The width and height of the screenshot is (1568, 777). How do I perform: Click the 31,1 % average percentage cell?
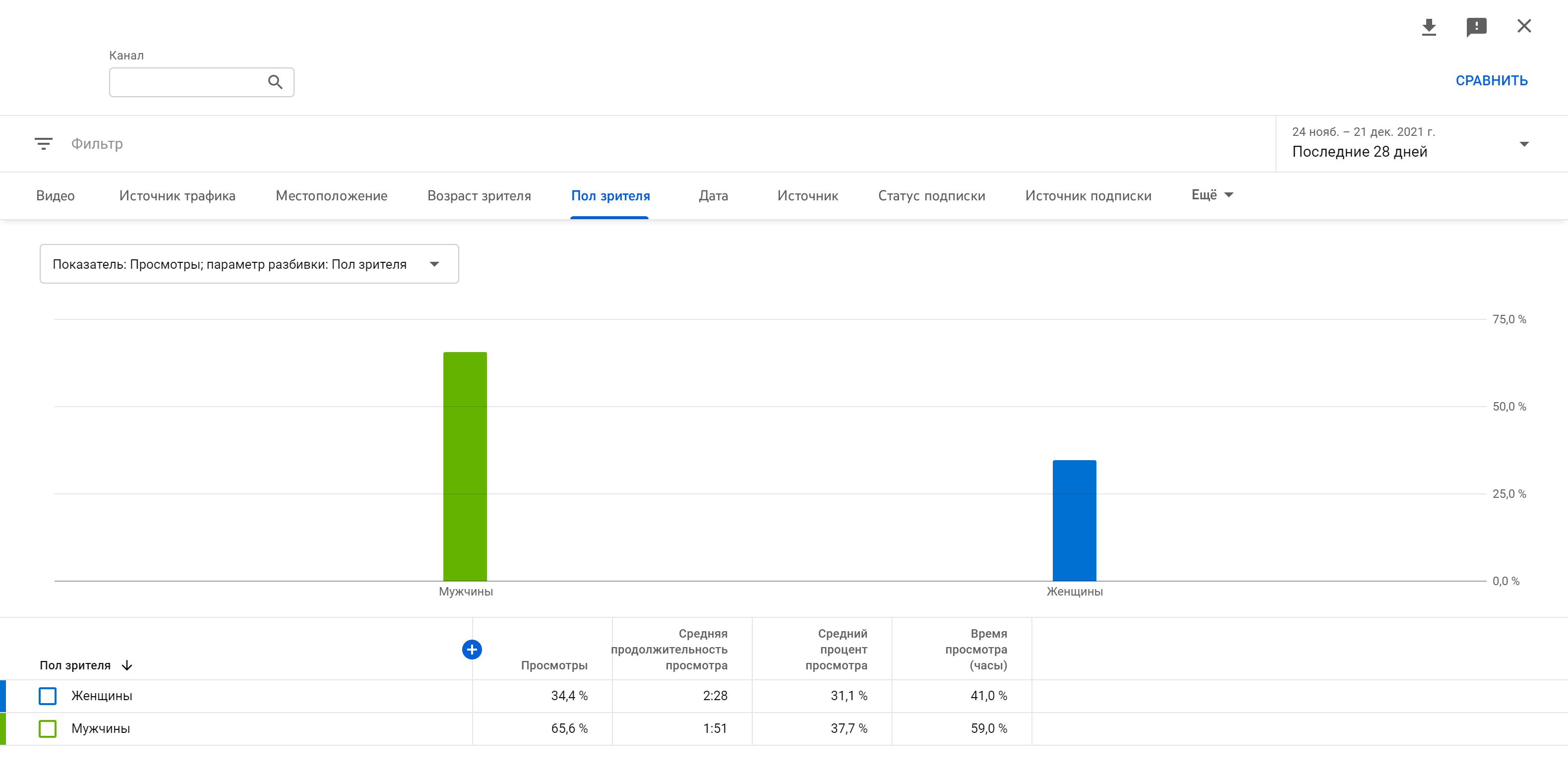[849, 696]
